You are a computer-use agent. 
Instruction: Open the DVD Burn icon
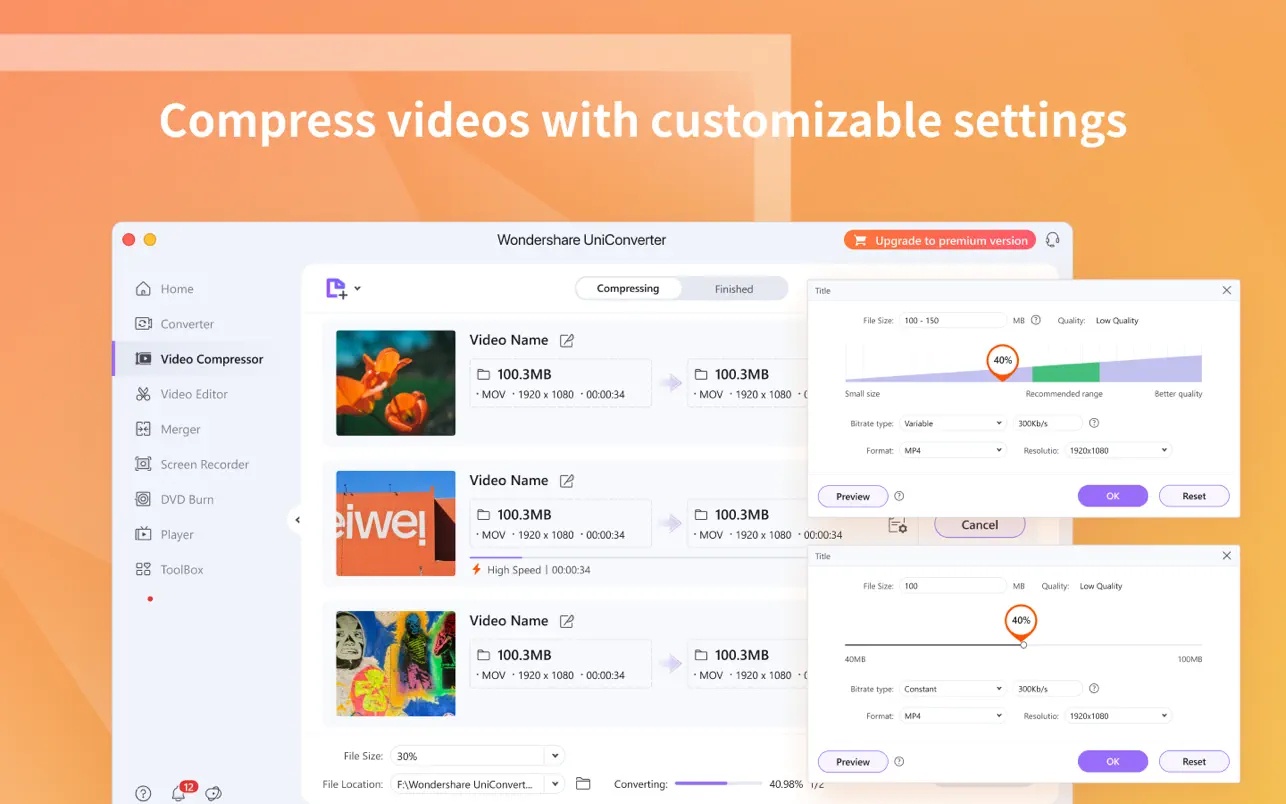click(143, 499)
